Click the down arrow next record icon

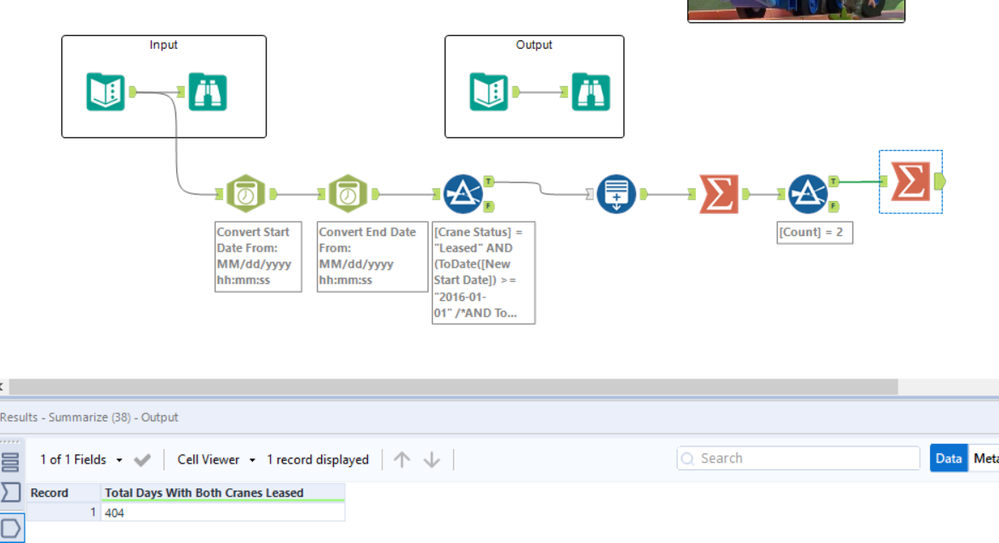(432, 460)
